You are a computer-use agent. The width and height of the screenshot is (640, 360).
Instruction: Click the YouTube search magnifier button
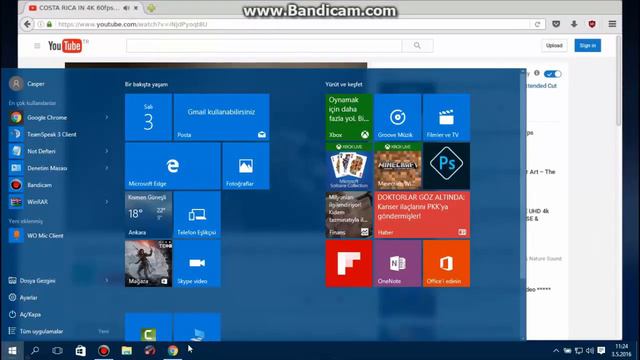click(417, 46)
